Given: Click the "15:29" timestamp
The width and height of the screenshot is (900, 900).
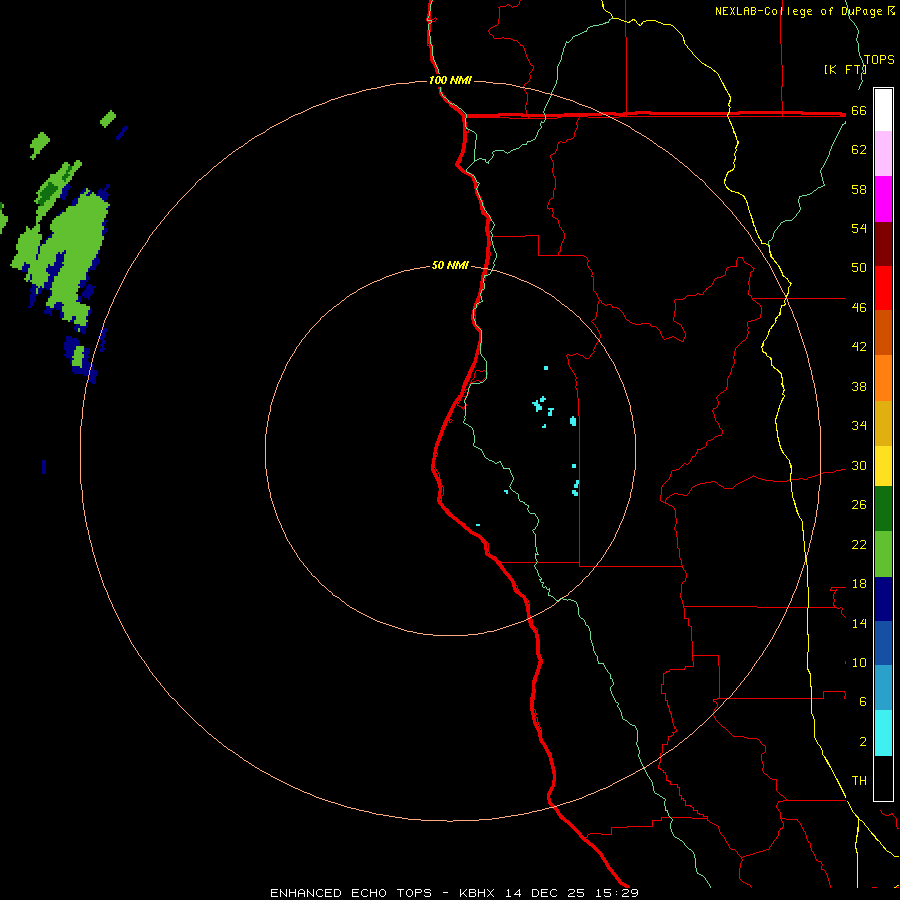Looking at the screenshot, I should pyautogui.click(x=617, y=893).
